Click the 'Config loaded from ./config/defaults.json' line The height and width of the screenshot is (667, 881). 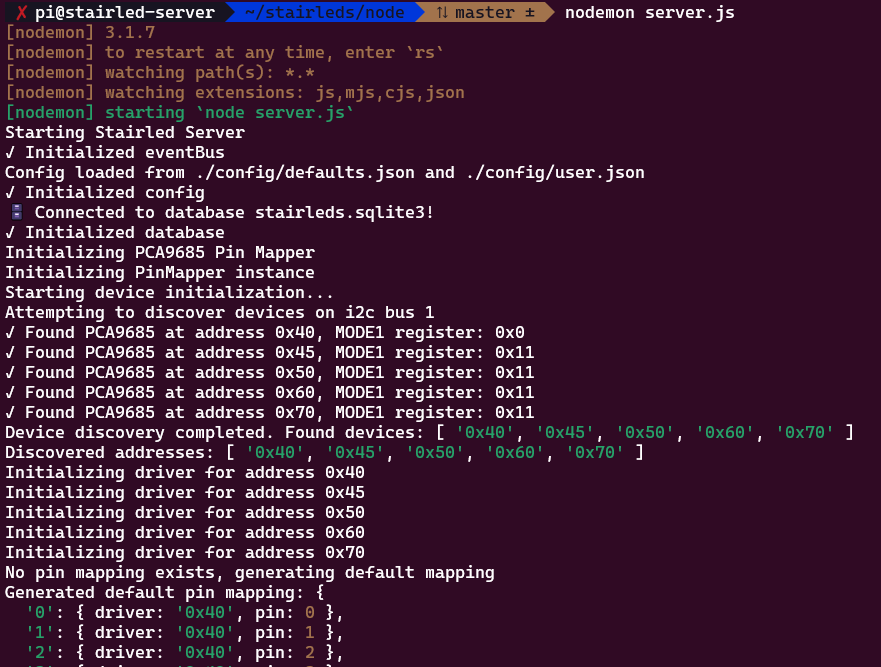[325, 173]
